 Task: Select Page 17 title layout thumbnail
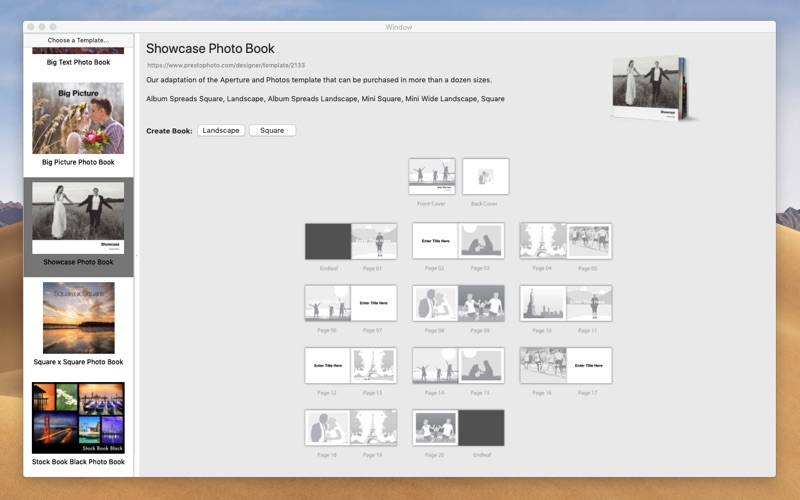click(589, 366)
